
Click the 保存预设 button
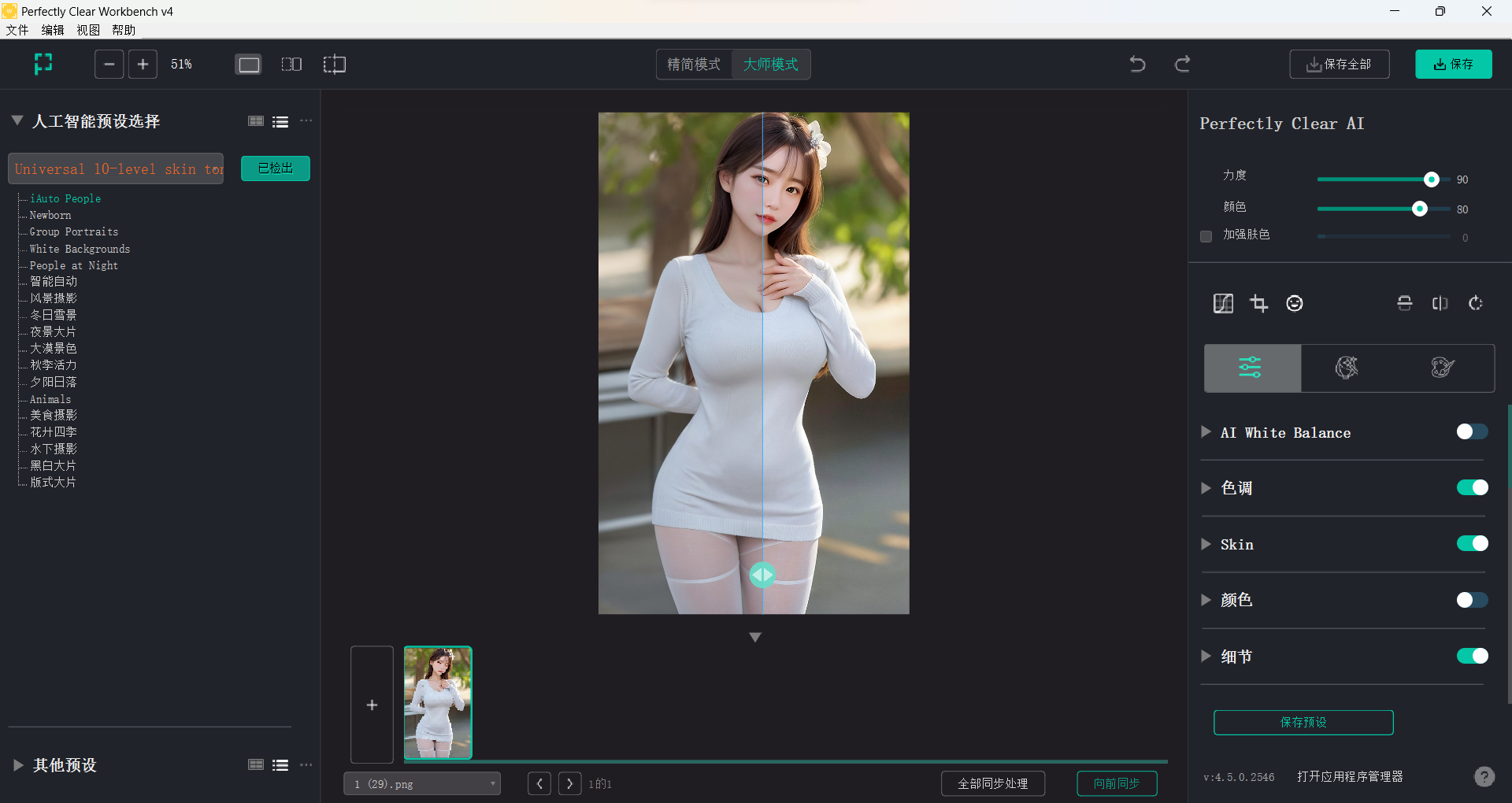tap(1303, 722)
